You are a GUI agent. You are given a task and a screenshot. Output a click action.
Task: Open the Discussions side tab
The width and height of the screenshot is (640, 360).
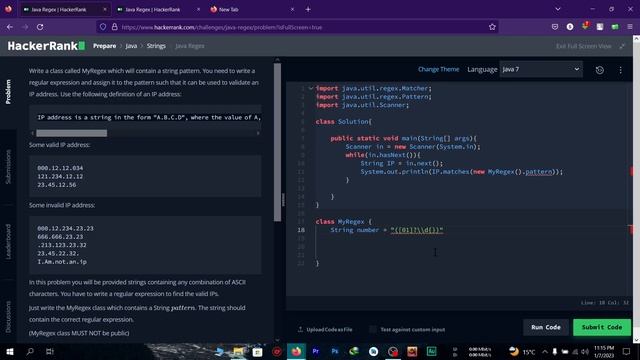pyautogui.click(x=8, y=317)
